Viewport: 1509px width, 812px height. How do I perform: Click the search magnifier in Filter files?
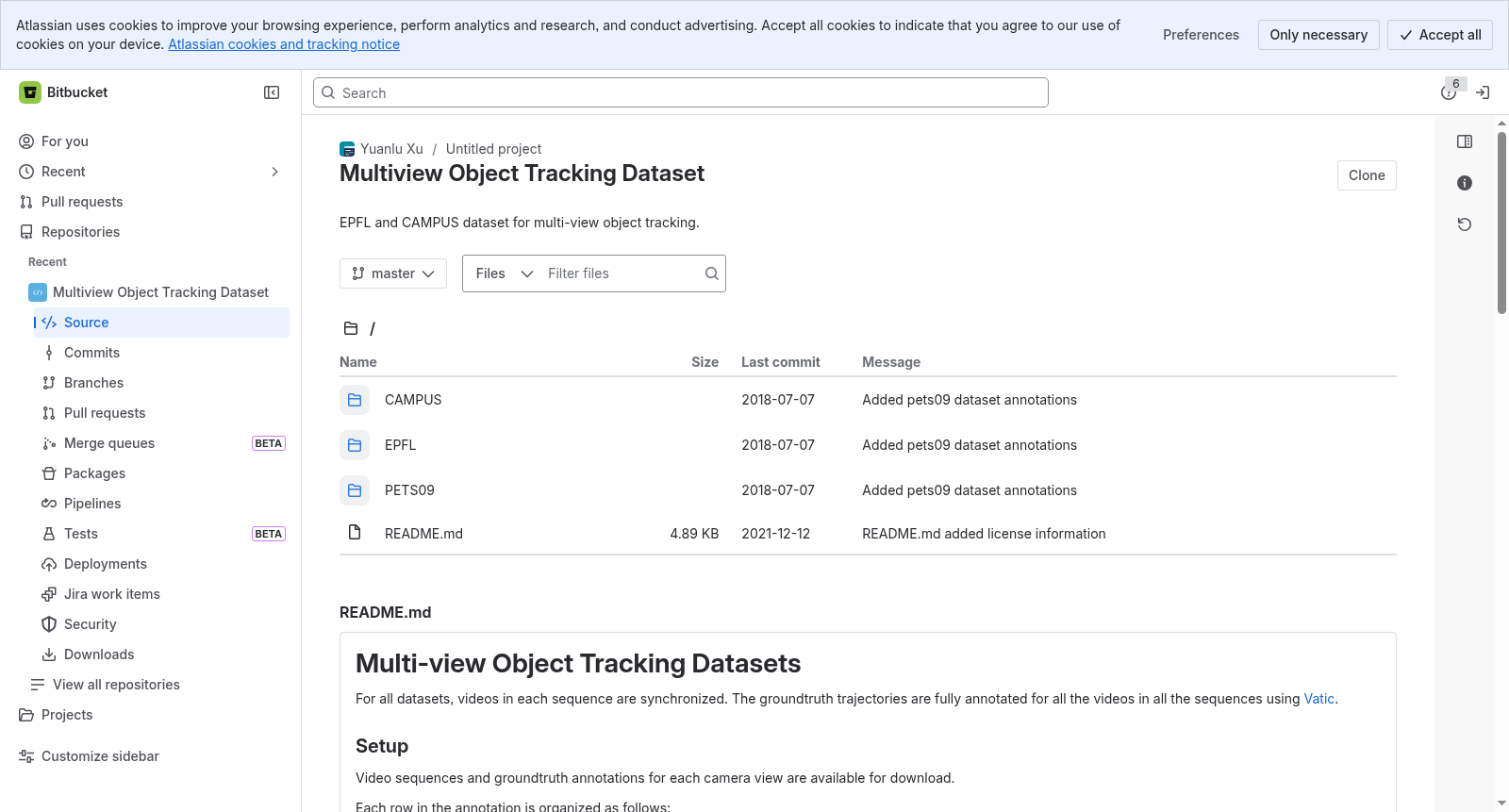click(712, 273)
